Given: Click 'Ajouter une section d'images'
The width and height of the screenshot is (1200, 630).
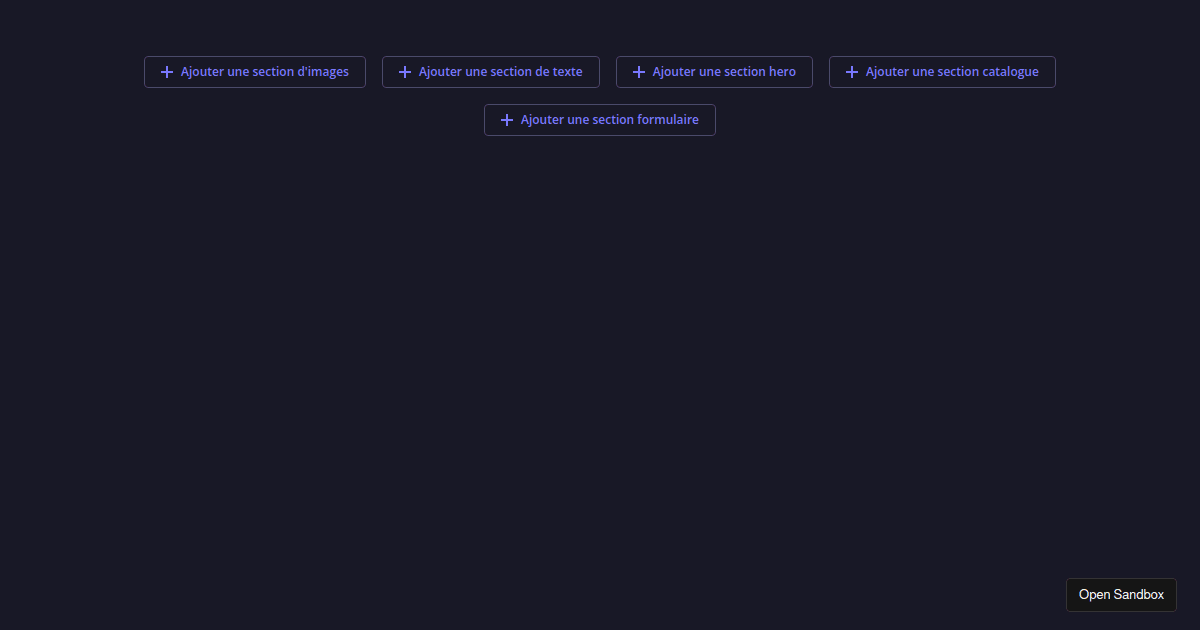Looking at the screenshot, I should click(255, 71).
